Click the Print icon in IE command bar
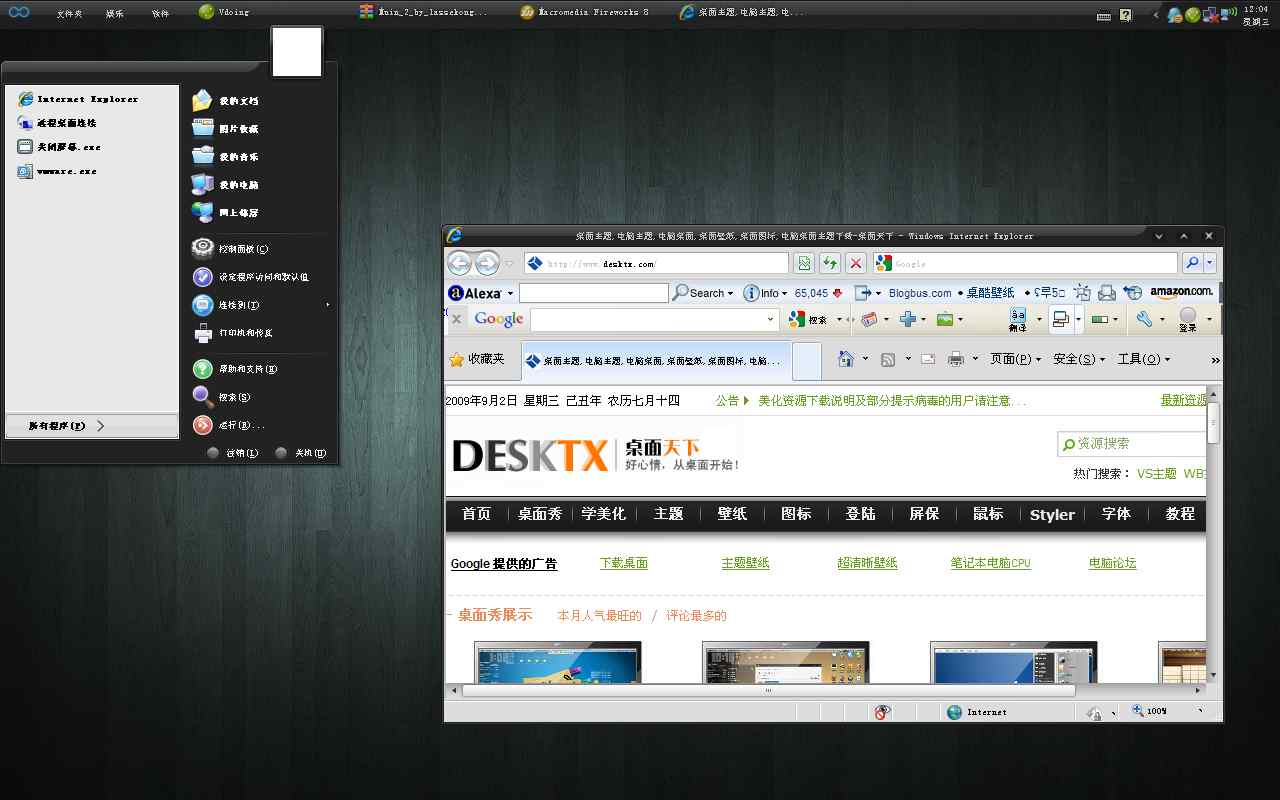Screen dimensions: 1280x800 pyautogui.click(x=956, y=359)
